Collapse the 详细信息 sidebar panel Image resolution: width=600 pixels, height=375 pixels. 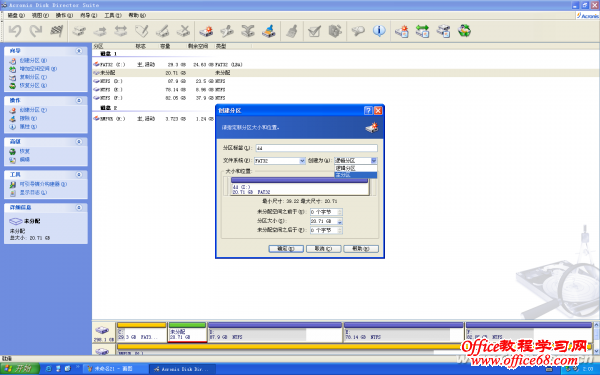(x=79, y=208)
